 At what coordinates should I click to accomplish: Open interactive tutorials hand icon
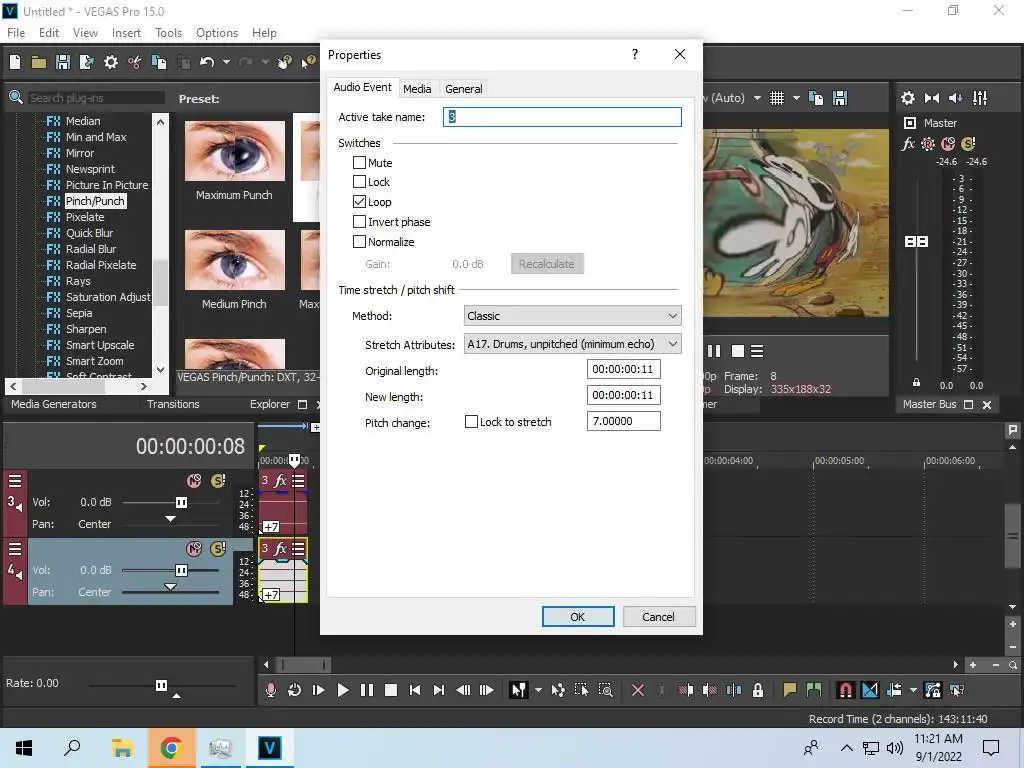tap(284, 62)
